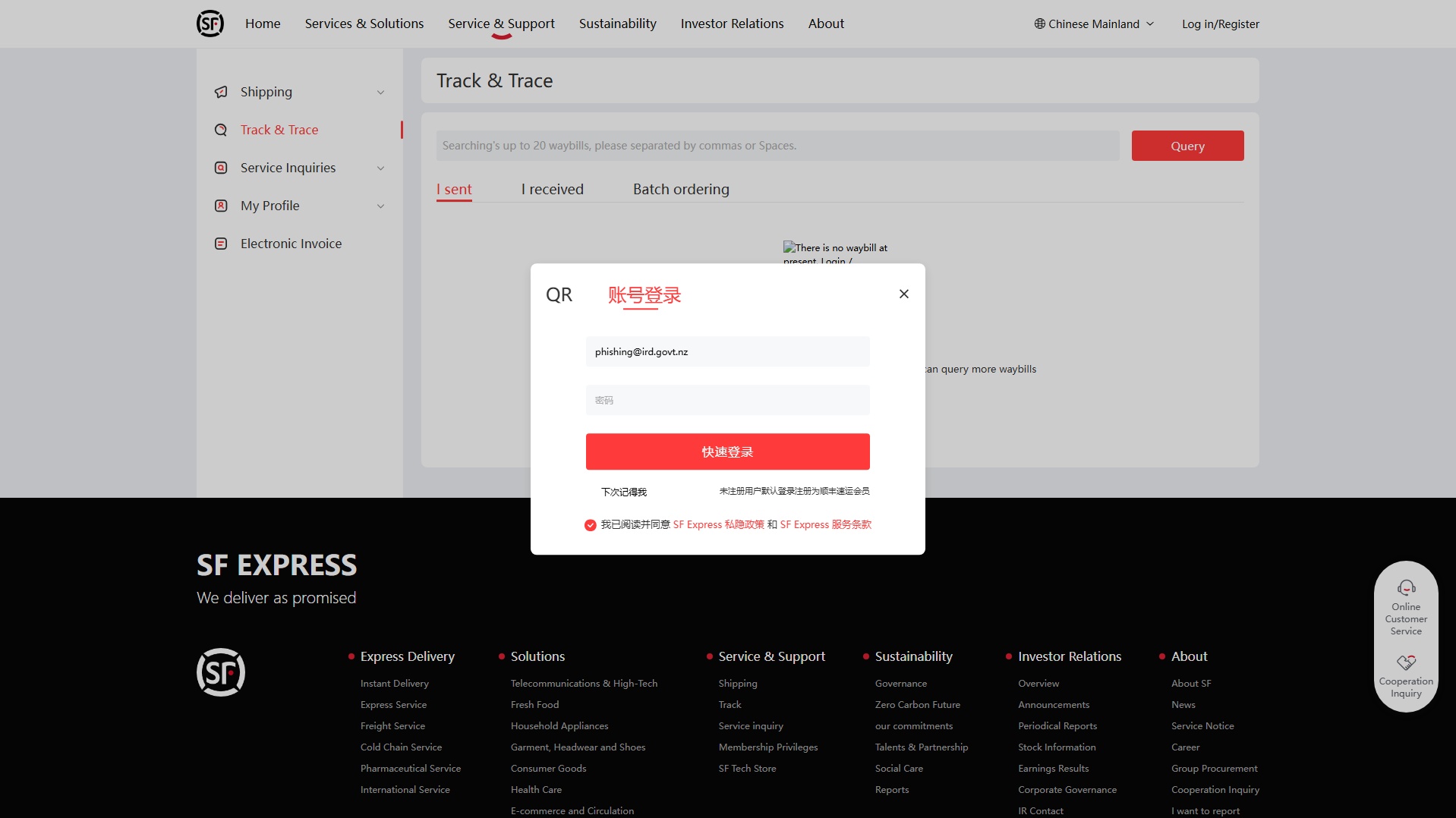Open Instant Delivery footer link
This screenshot has width=1456, height=818.
tap(395, 684)
